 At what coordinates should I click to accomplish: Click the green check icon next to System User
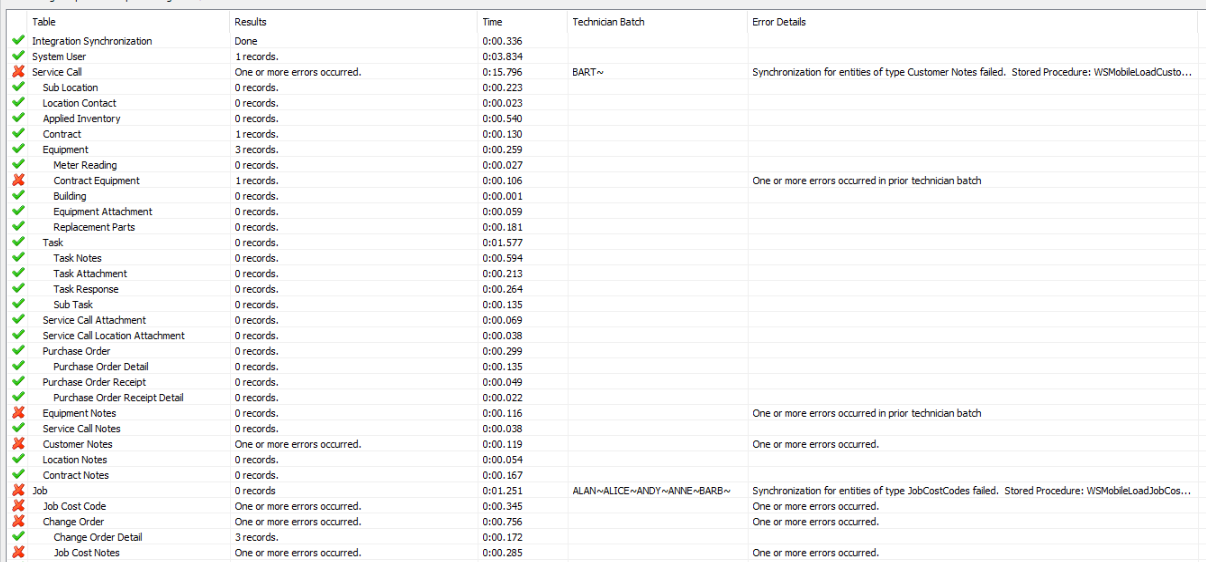tap(18, 57)
